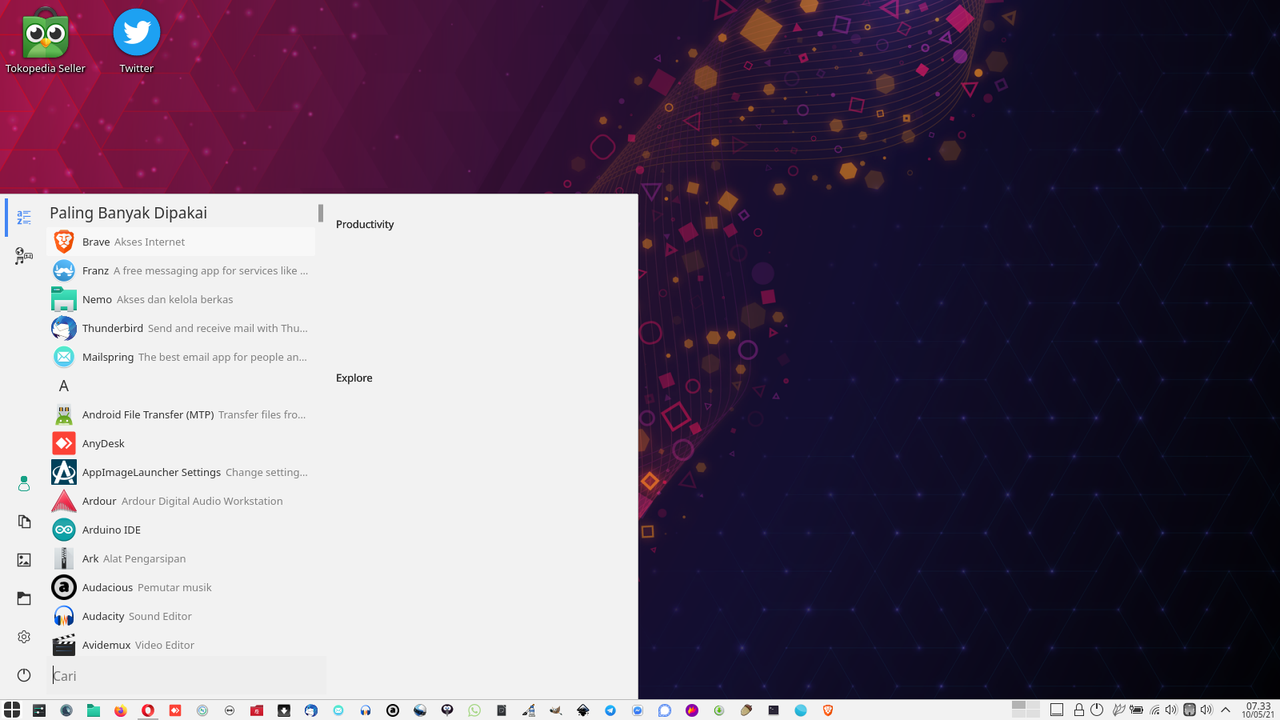
Task: Launch Mailspring from the taskbar
Action: click(x=338, y=710)
